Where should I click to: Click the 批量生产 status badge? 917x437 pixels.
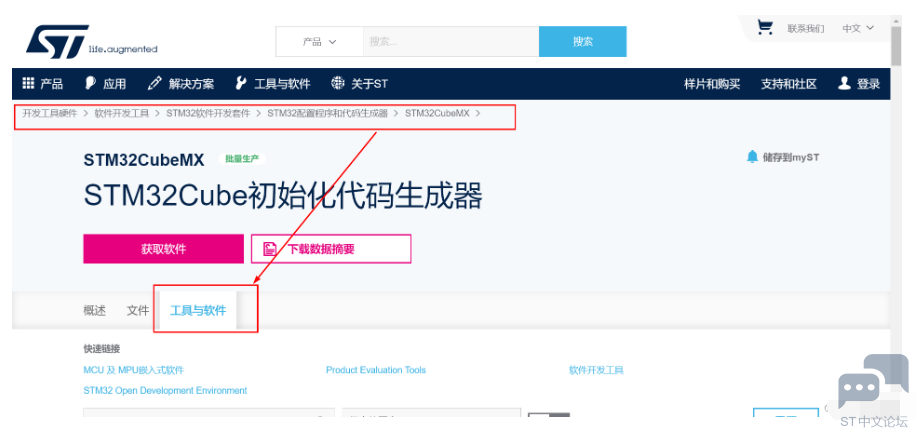(x=242, y=159)
